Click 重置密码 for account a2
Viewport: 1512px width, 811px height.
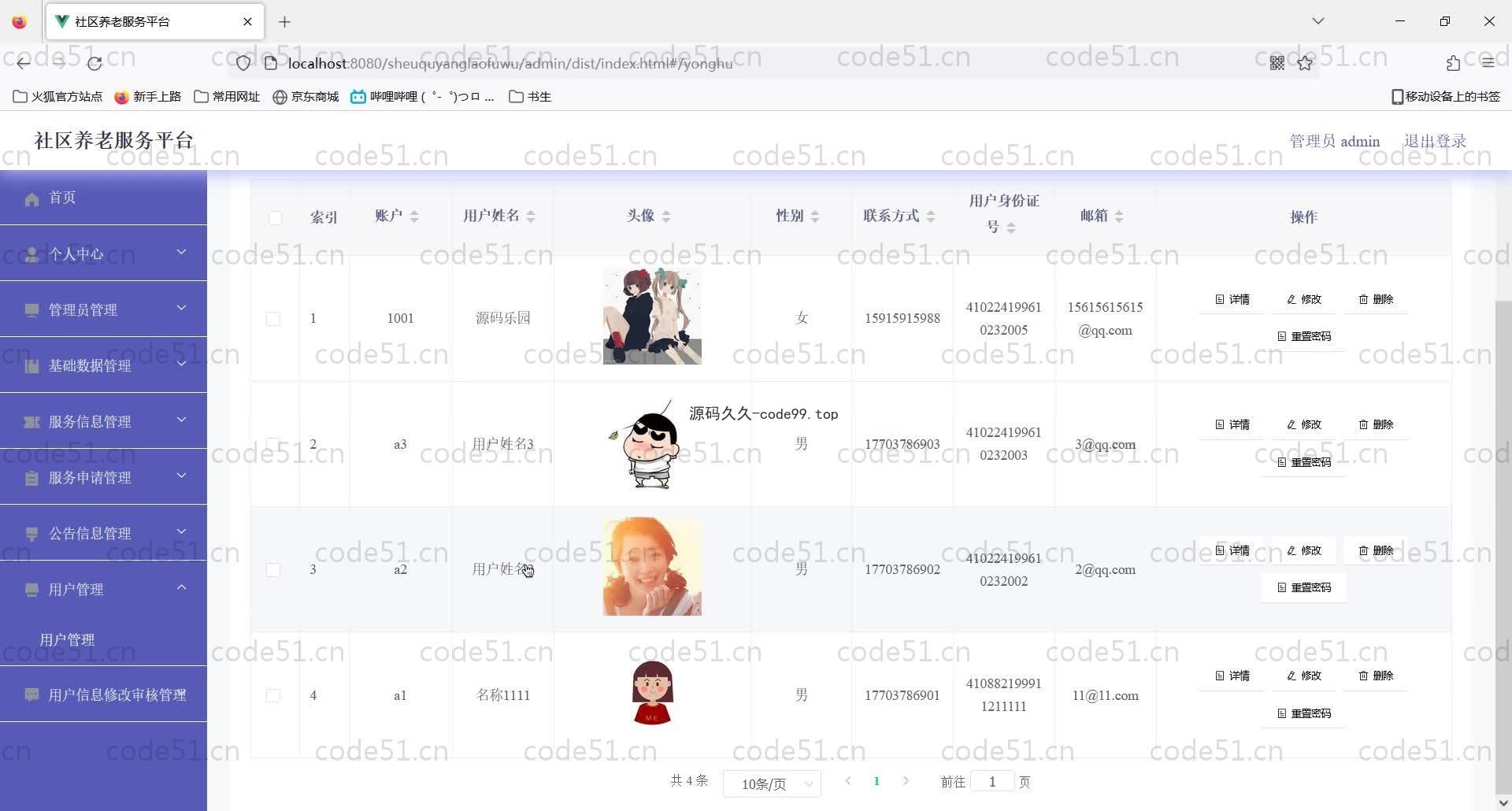click(x=1304, y=587)
